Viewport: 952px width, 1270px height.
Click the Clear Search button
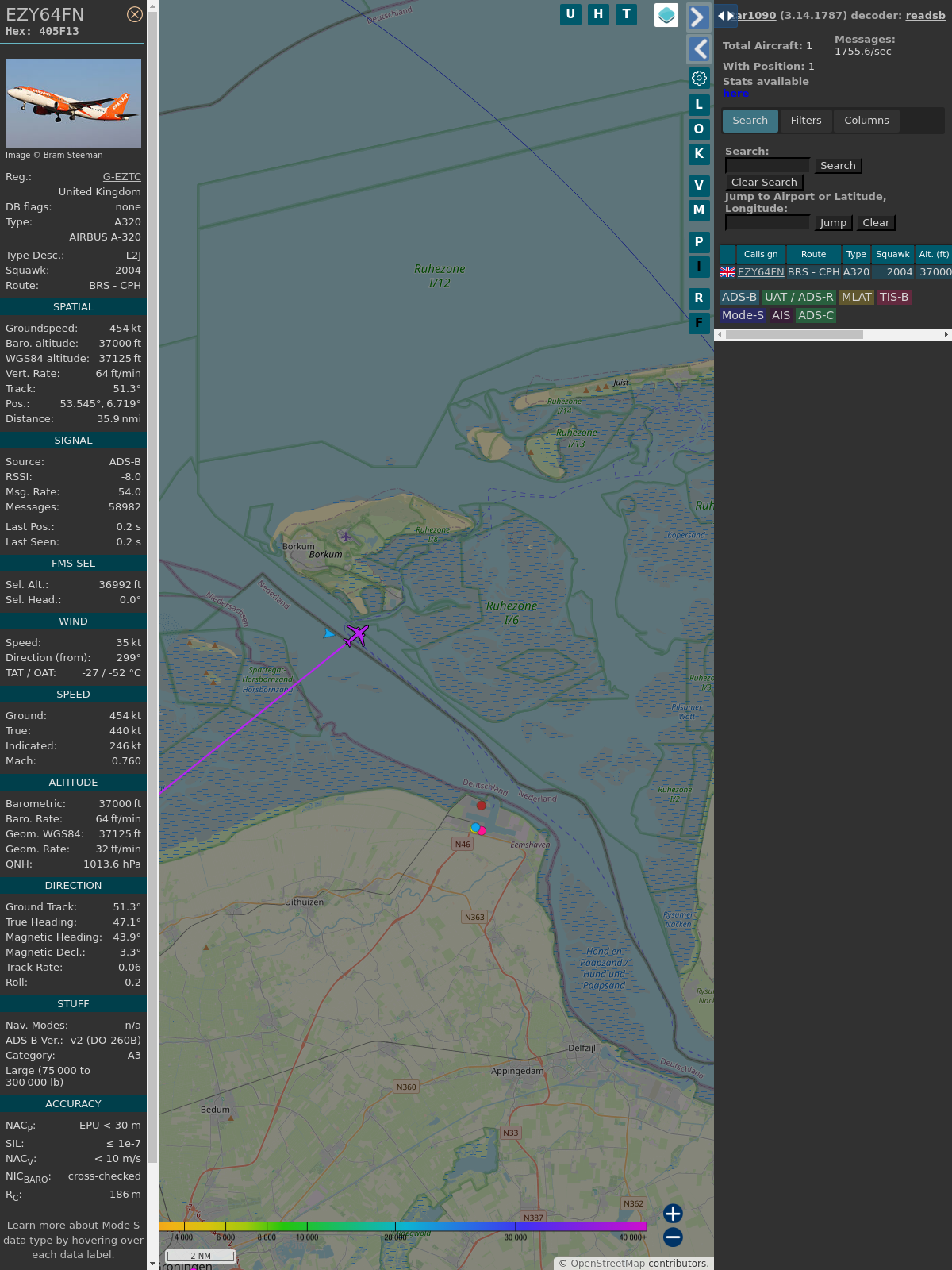[764, 182]
